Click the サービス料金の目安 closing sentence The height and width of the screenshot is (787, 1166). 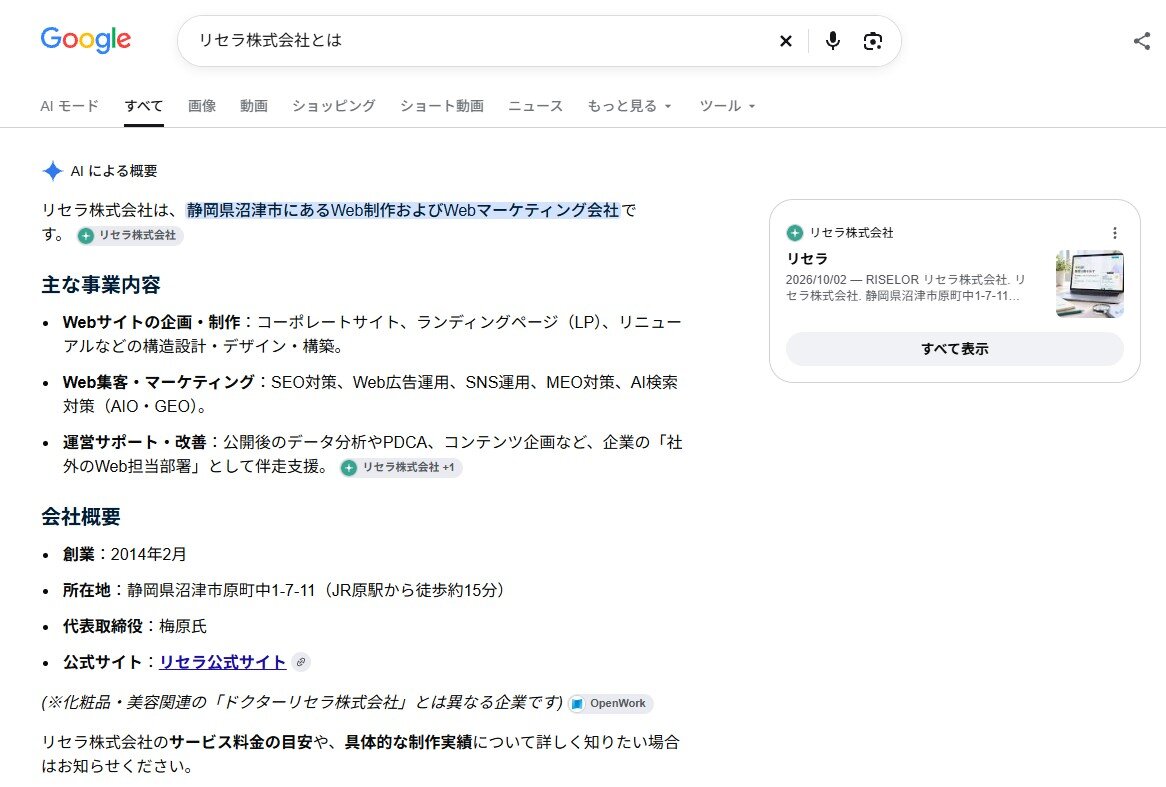(361, 754)
